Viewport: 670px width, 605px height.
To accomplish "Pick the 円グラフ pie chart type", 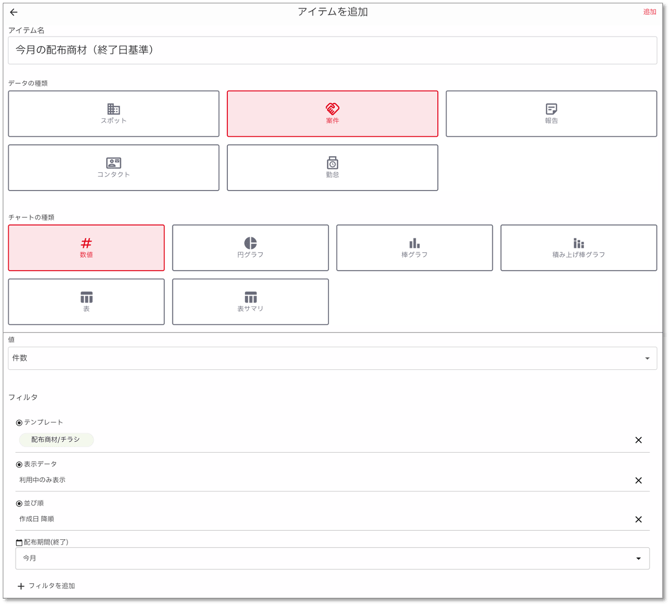I will (250, 248).
